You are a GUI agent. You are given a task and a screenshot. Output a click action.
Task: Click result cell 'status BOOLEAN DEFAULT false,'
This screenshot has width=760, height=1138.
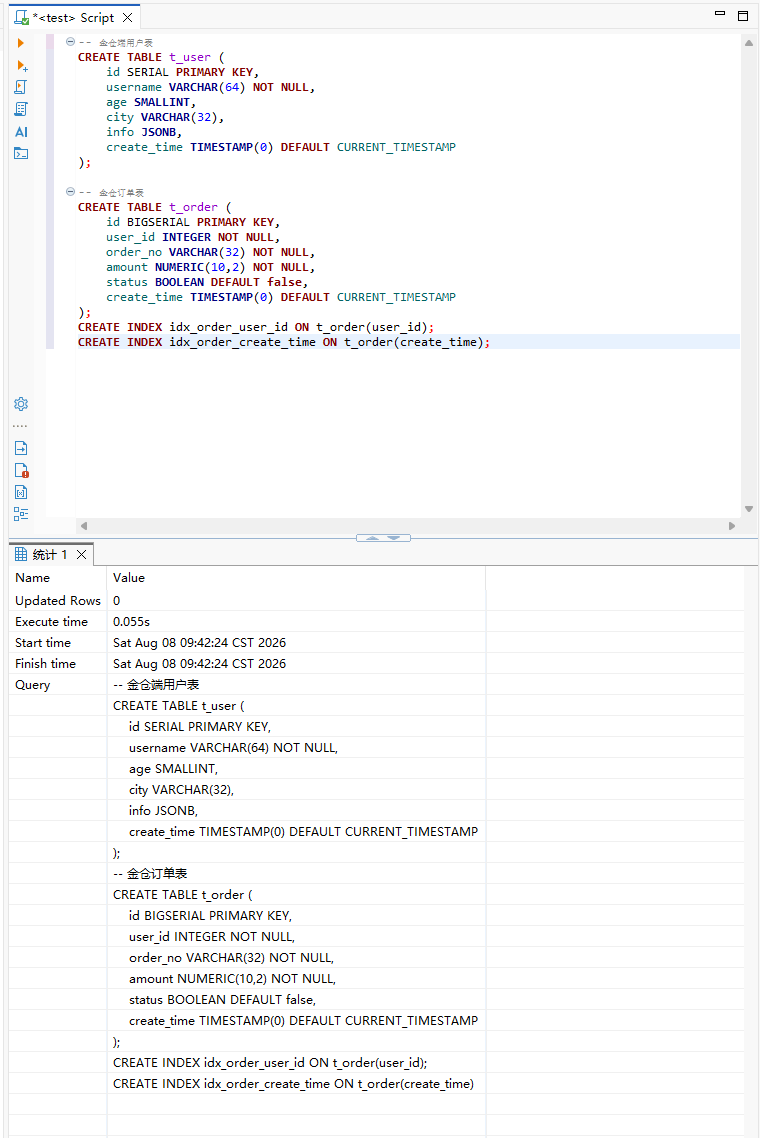tap(222, 1000)
